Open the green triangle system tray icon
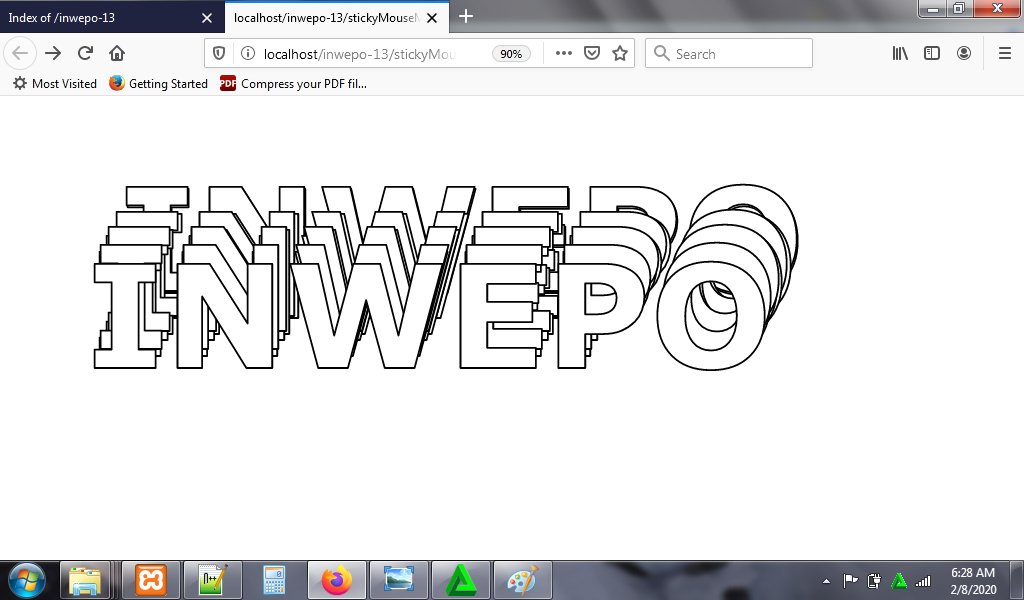This screenshot has height=600, width=1024. click(899, 580)
